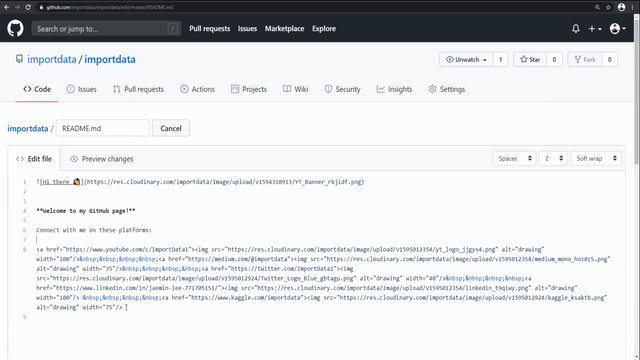
Task: Open the importdata repository name link
Action: click(110, 60)
